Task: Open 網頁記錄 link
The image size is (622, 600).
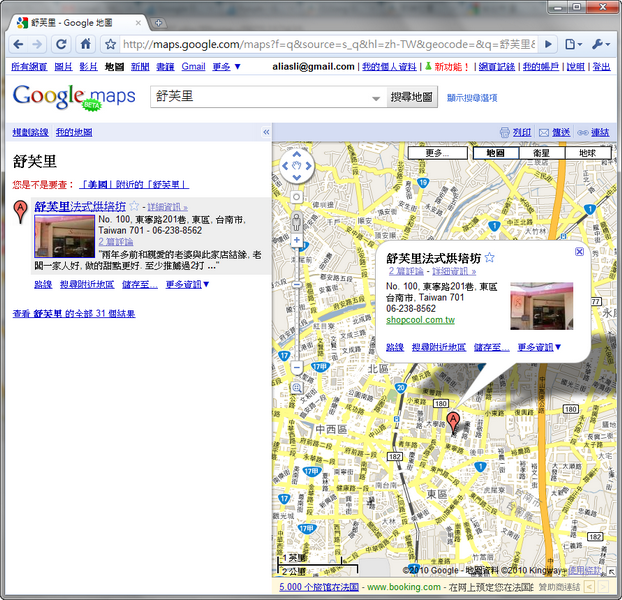Action: pyautogui.click(x=497, y=67)
